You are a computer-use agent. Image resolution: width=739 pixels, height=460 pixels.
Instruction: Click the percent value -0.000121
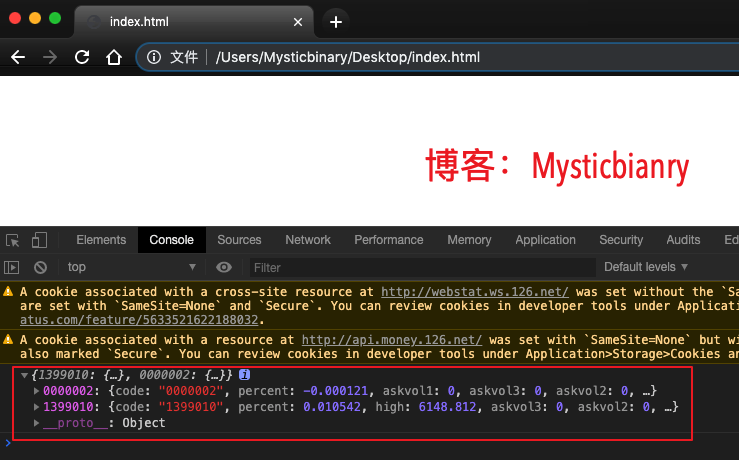tap(335, 391)
